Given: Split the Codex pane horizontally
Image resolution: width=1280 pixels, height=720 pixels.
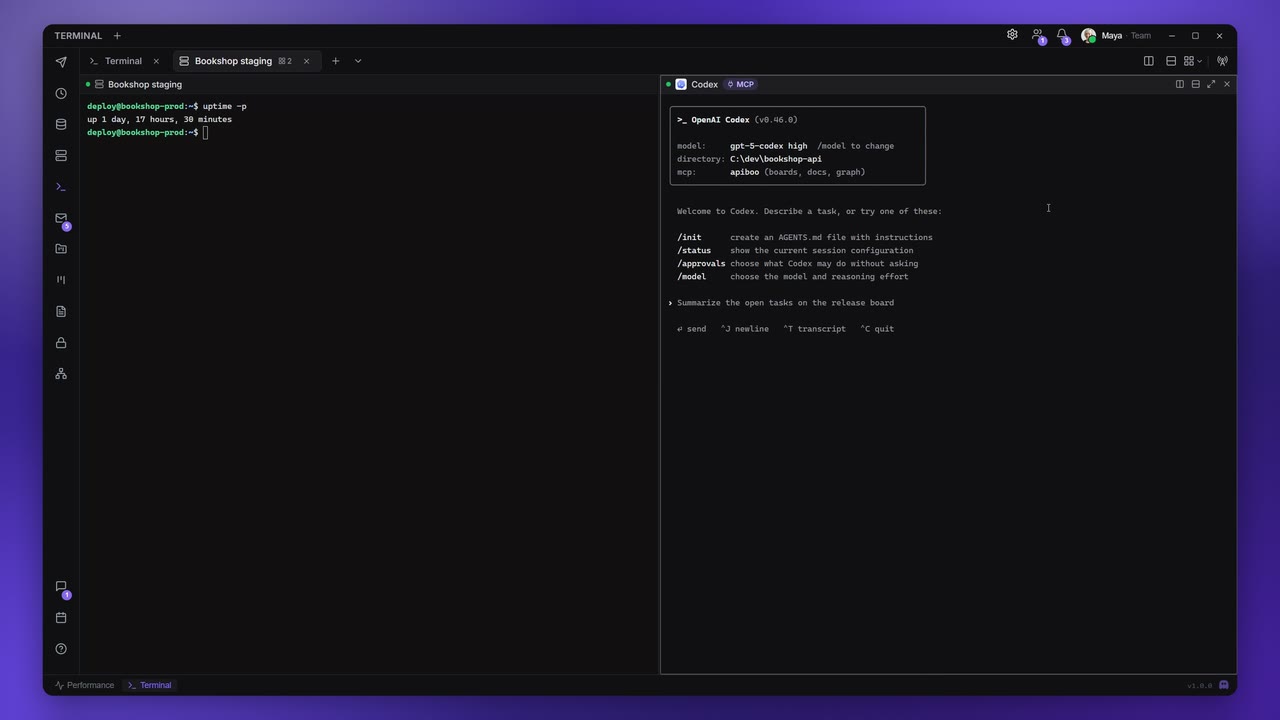Looking at the screenshot, I should pyautogui.click(x=1195, y=84).
